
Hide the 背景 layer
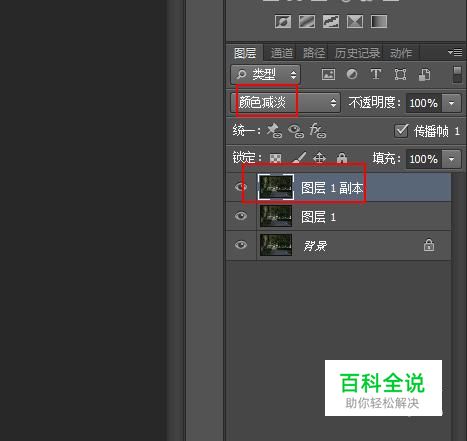click(241, 245)
